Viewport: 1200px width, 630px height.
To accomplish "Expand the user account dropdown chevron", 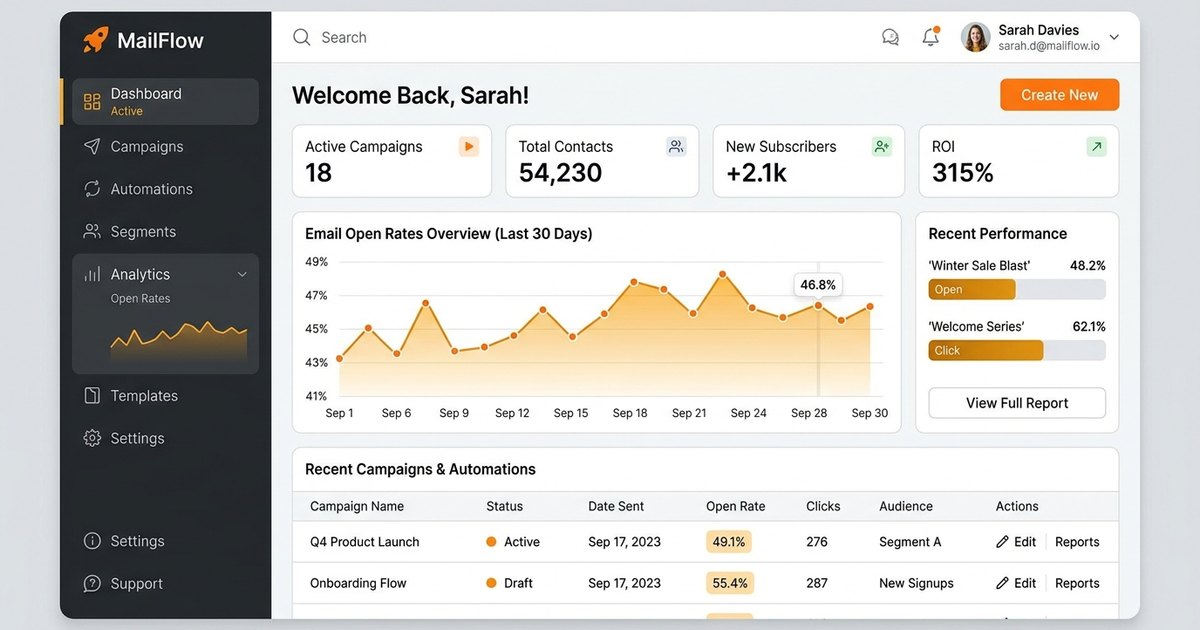I will point(1114,38).
